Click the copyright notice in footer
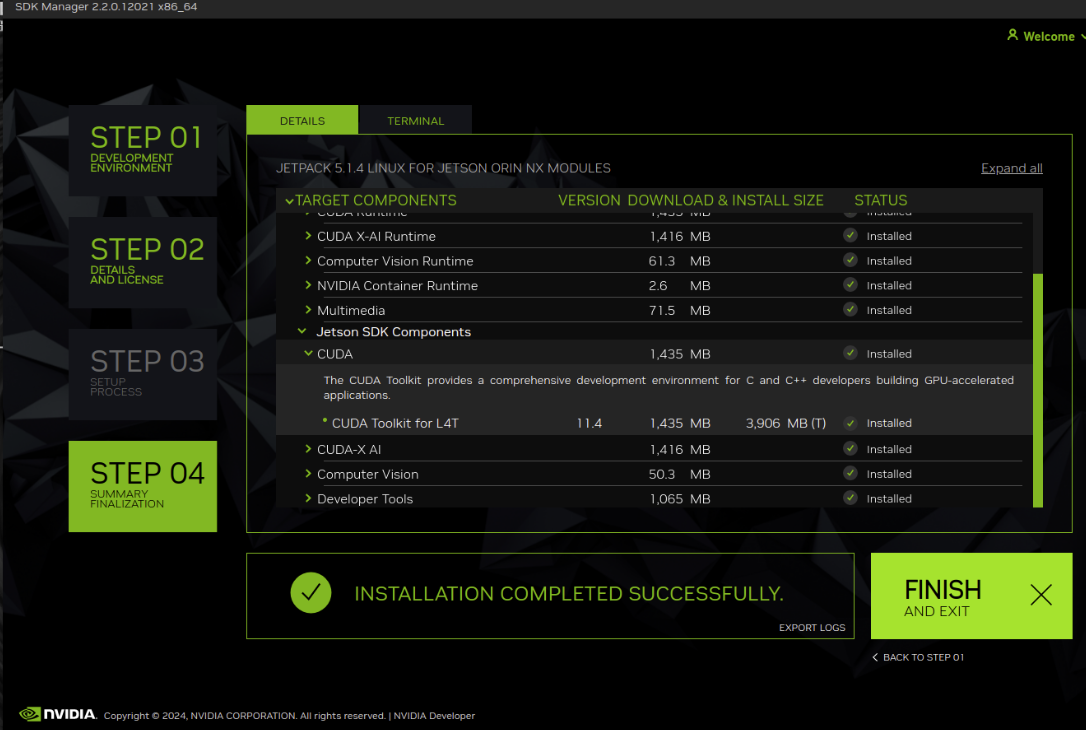 (x=245, y=715)
